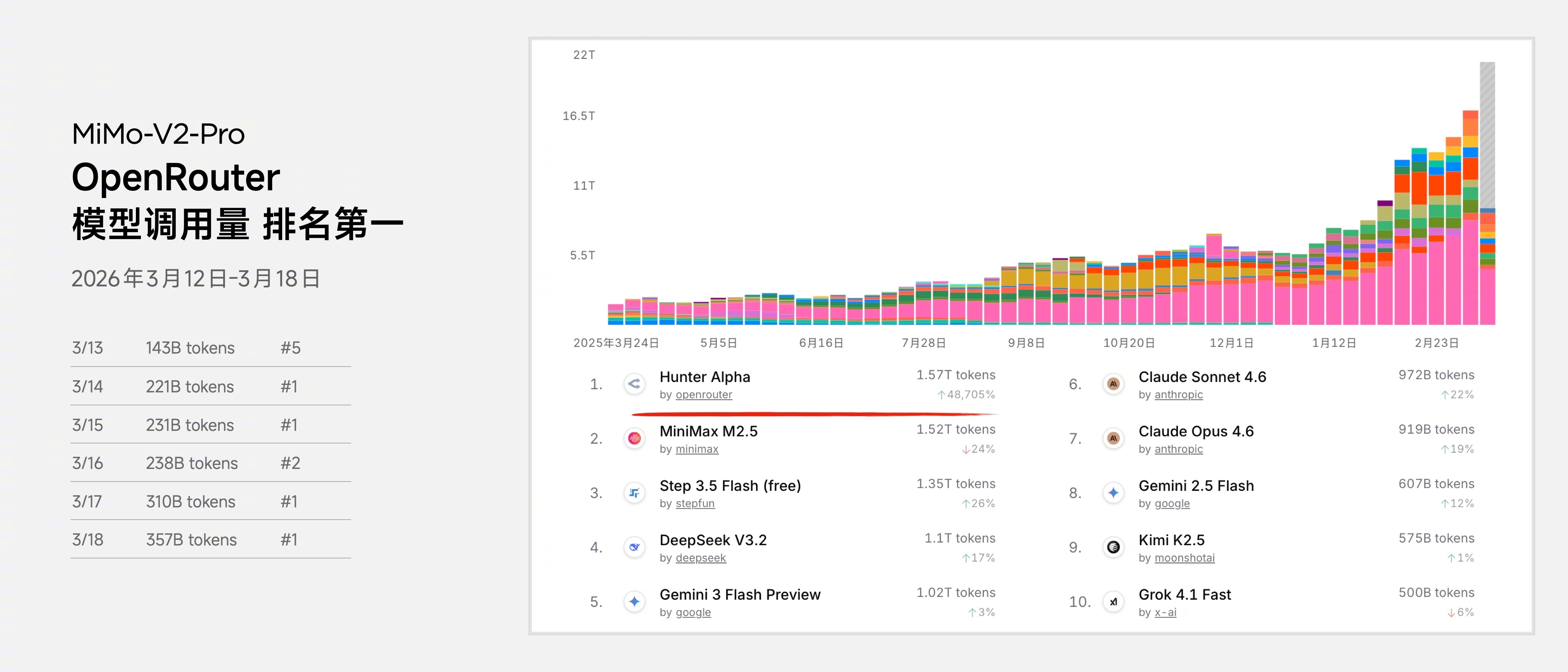The width and height of the screenshot is (1568, 672).
Task: Click the DeepSeek V3.2 whale icon
Action: pos(634,547)
